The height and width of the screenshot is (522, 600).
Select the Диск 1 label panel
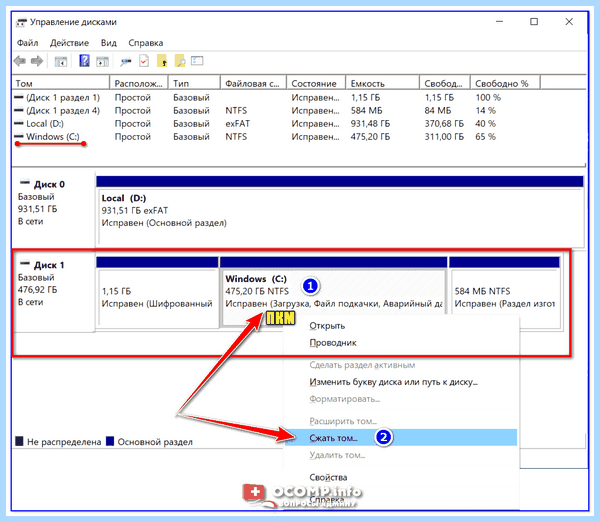54,292
